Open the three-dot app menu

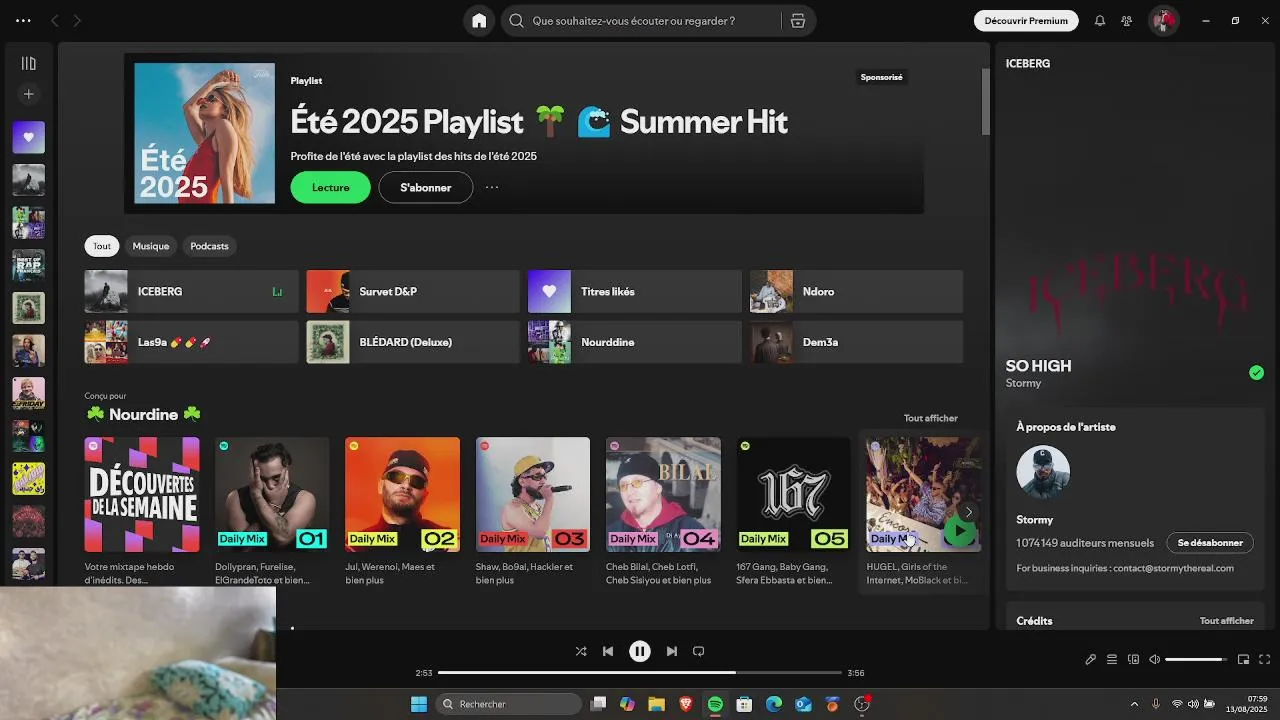pos(23,21)
